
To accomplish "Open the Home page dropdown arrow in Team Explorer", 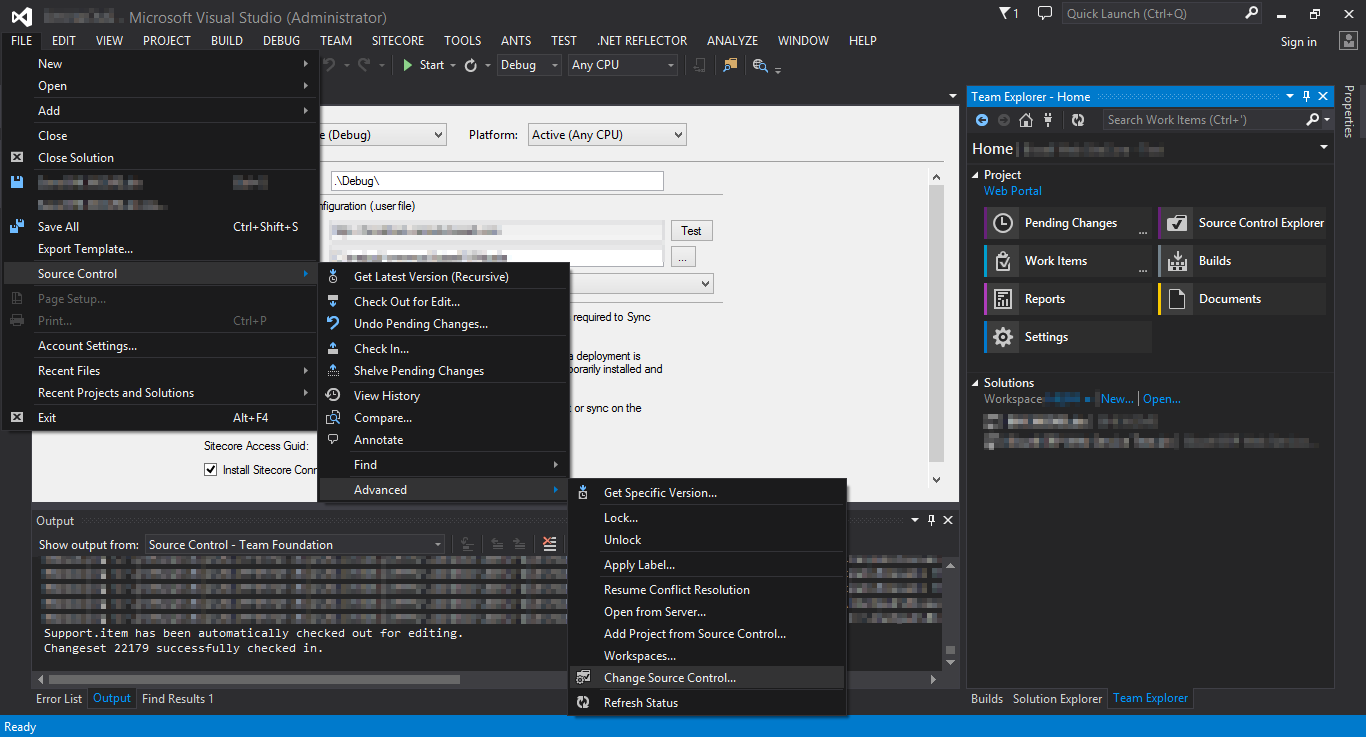I will coord(1324,148).
